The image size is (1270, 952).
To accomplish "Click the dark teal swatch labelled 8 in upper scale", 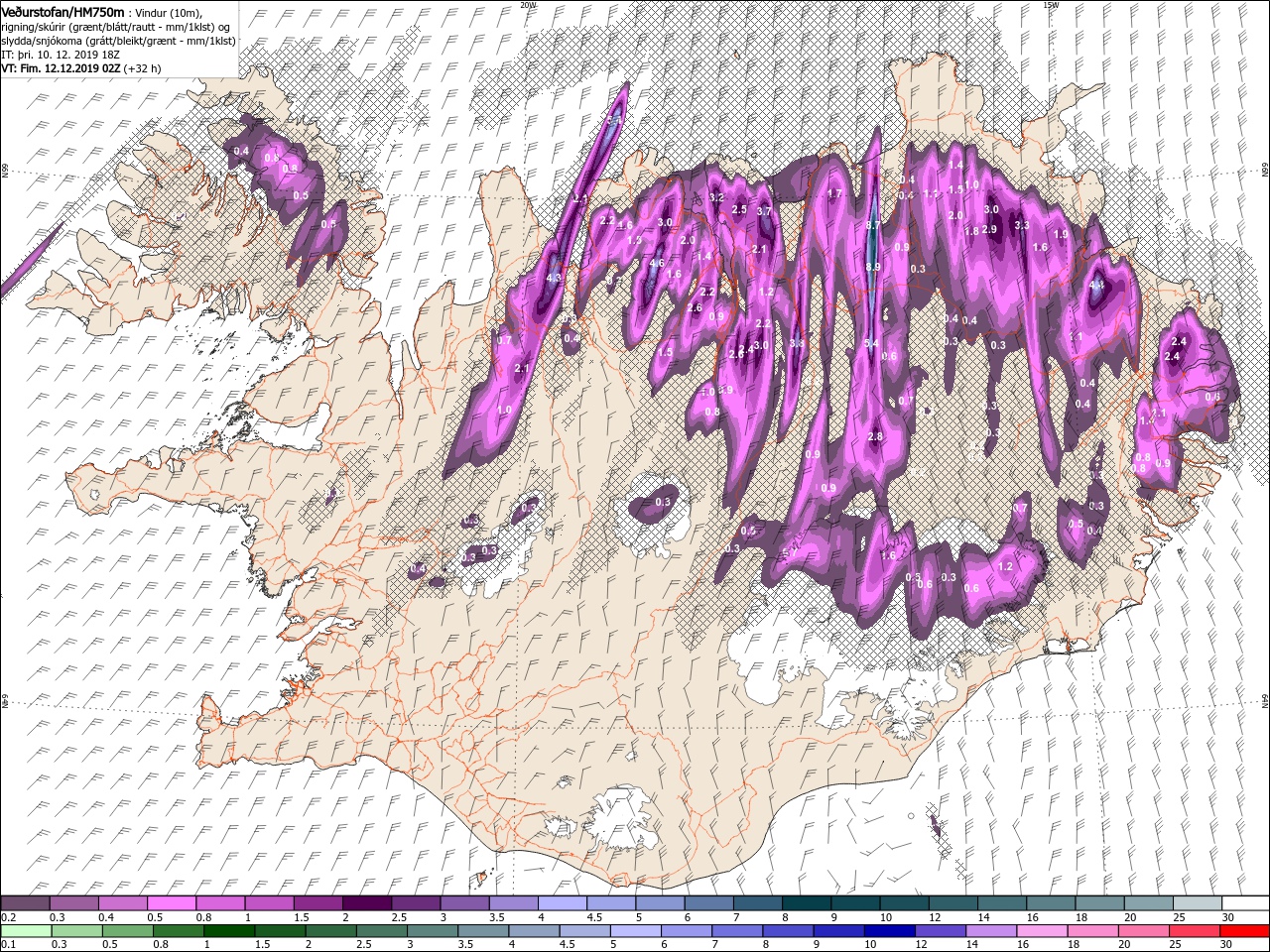I will pyautogui.click(x=806, y=903).
